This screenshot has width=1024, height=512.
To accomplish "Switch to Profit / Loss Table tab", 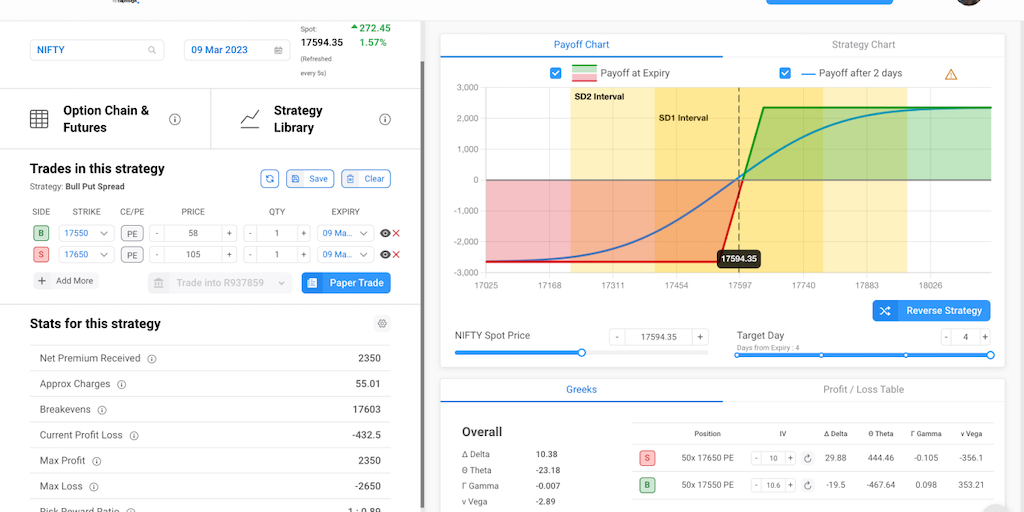I will [863, 390].
